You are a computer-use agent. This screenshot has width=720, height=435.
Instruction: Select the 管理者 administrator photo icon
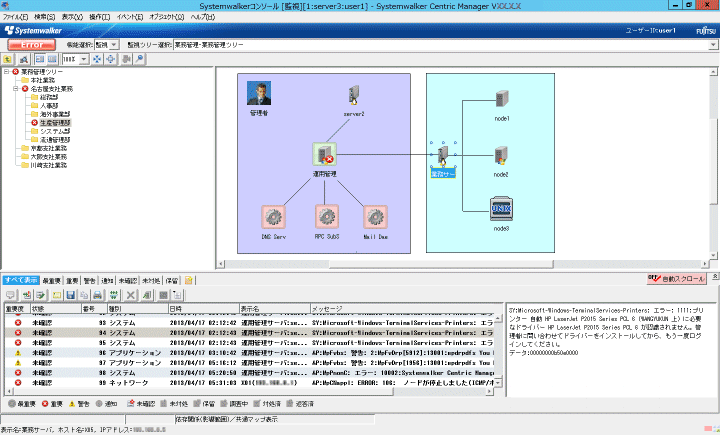[x=259, y=95]
